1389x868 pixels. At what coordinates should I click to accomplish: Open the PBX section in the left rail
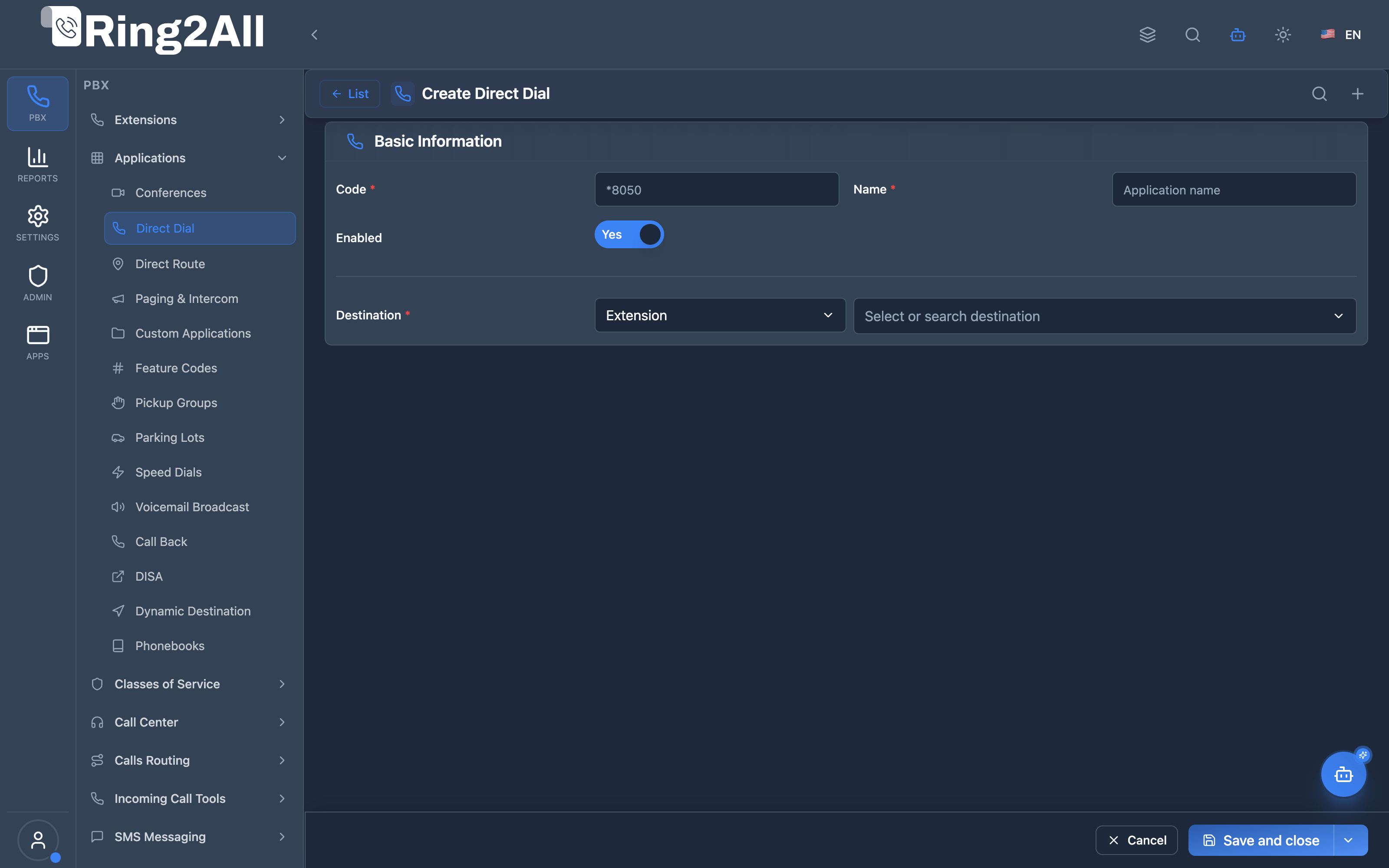tap(38, 104)
